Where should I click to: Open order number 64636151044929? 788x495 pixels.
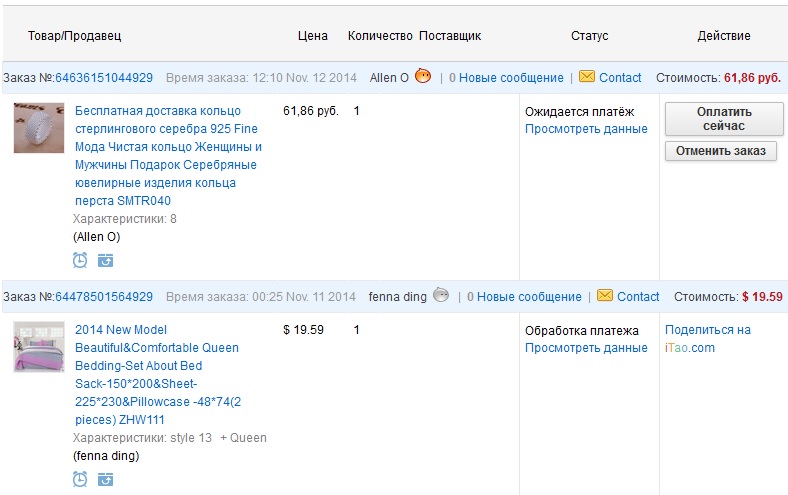point(104,77)
